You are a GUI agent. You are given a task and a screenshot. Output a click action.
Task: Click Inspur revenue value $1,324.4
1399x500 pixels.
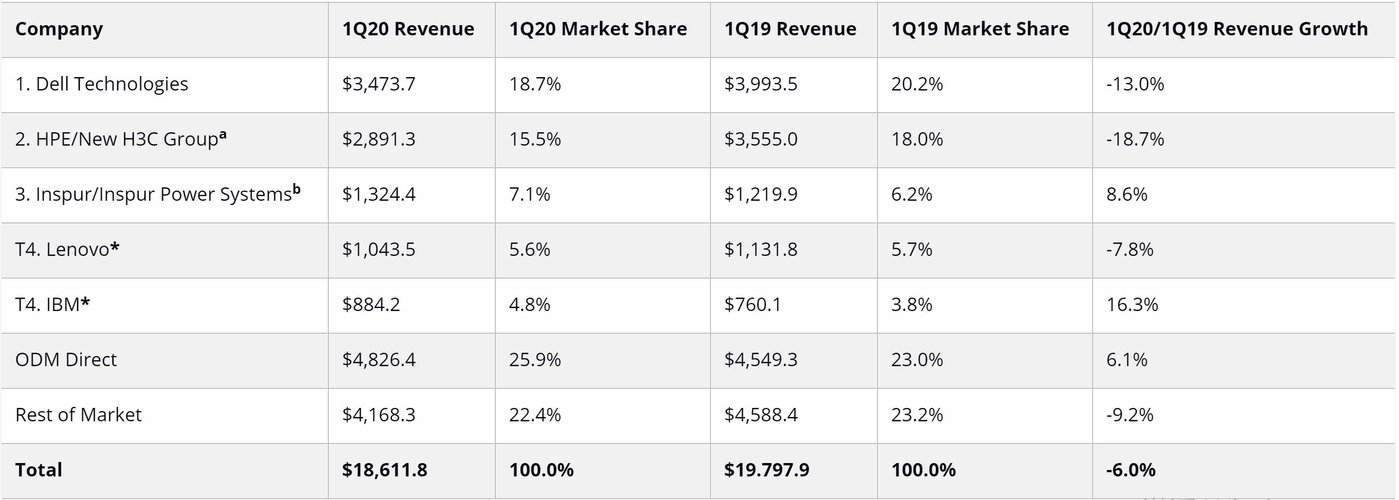pyautogui.click(x=379, y=194)
